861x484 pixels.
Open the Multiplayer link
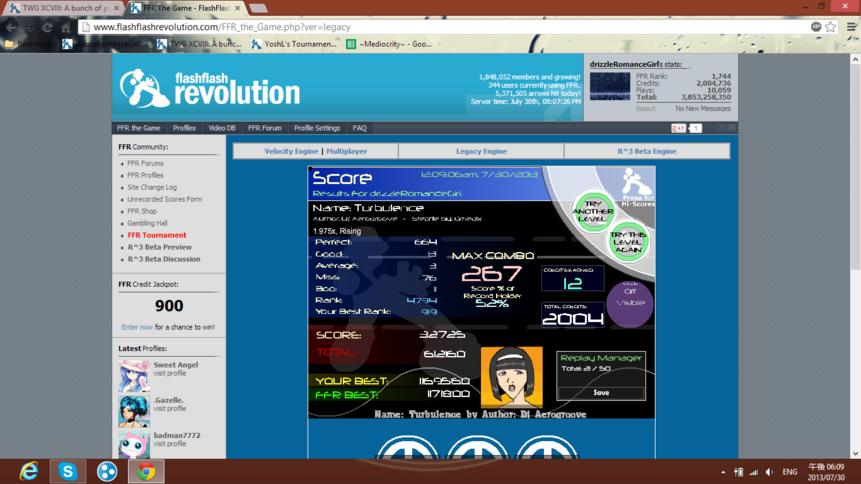[x=346, y=151]
